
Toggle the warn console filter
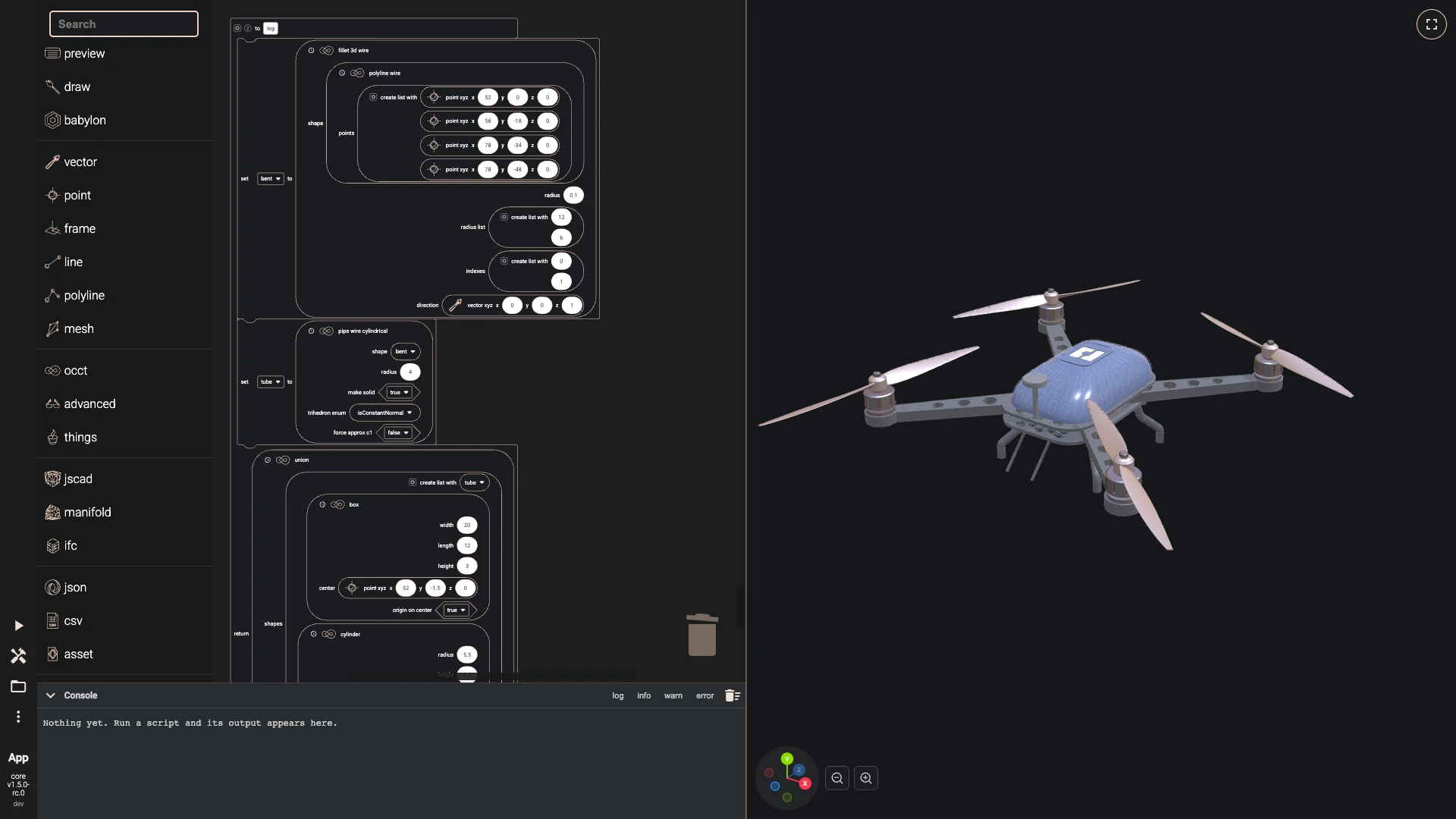tap(673, 695)
